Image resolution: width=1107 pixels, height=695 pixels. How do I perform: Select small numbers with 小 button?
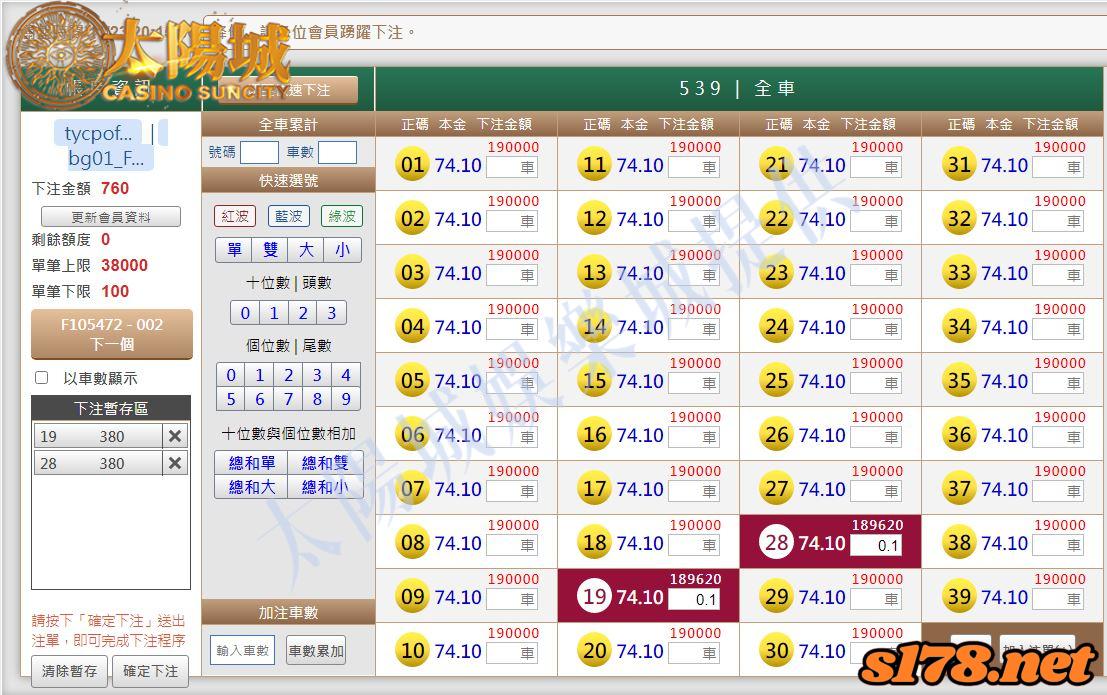pos(342,250)
